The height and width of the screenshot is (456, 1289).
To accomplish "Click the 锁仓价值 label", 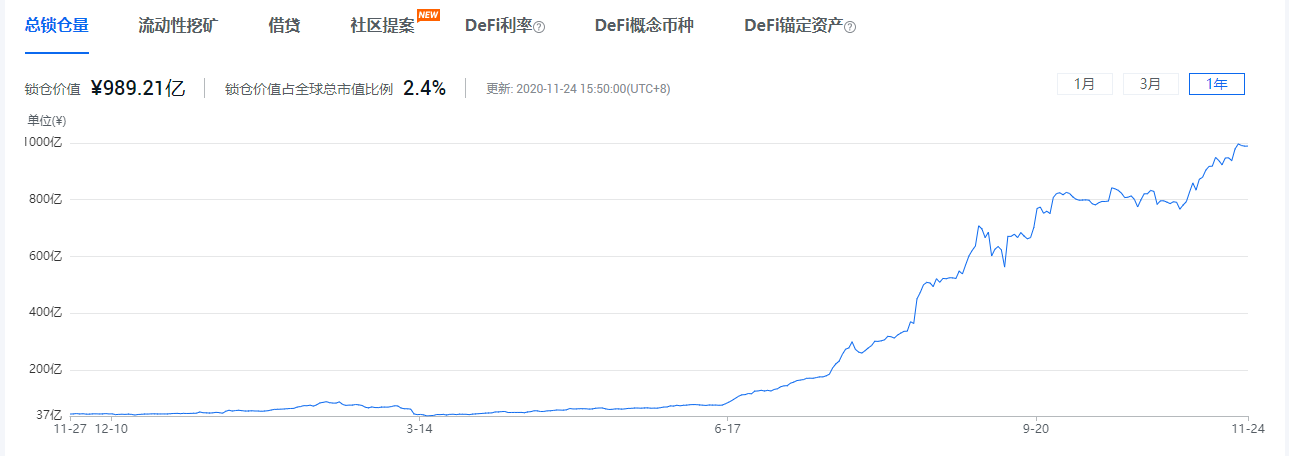I will coord(52,89).
